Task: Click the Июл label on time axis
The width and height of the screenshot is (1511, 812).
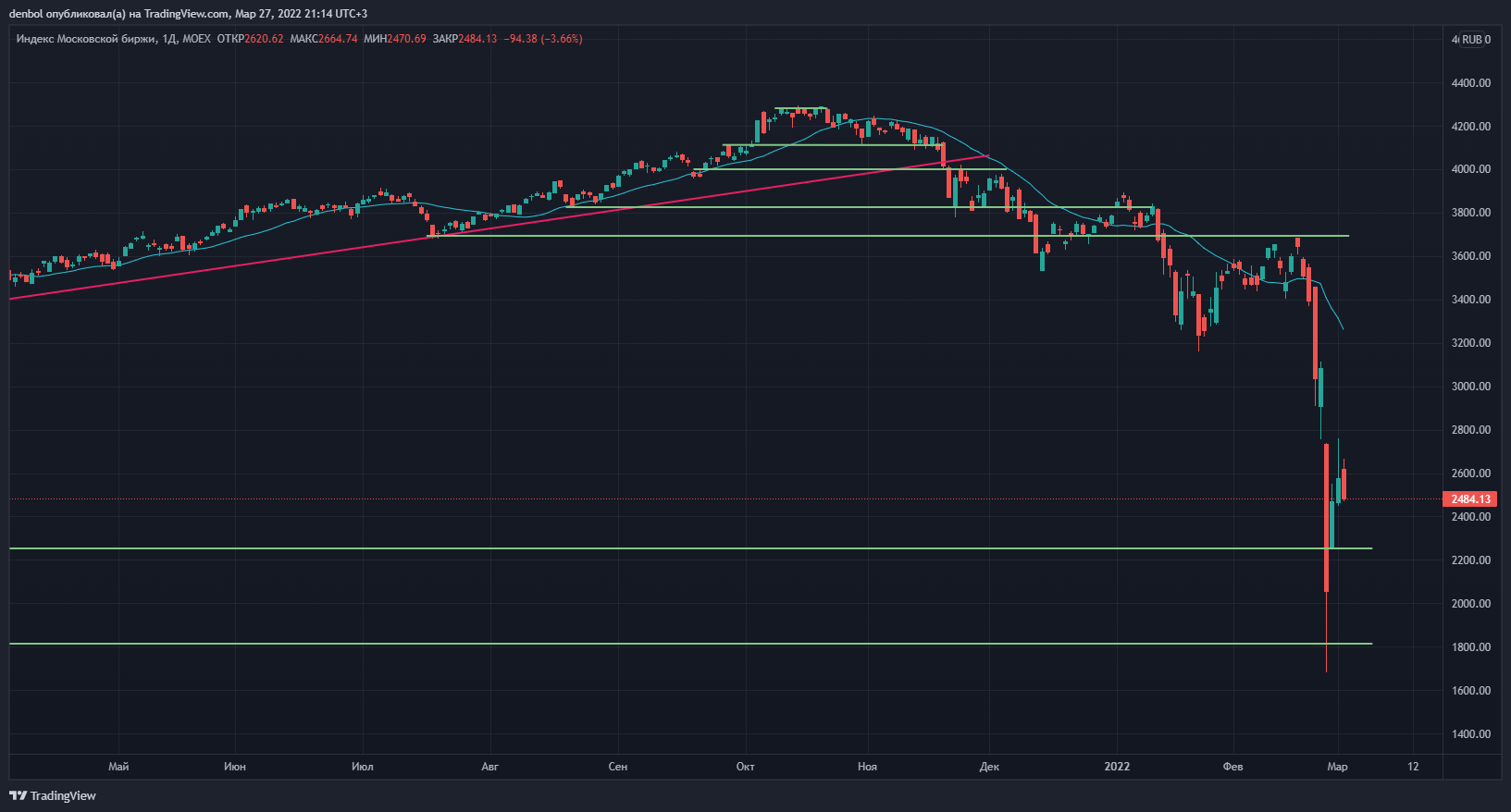Action: click(363, 767)
